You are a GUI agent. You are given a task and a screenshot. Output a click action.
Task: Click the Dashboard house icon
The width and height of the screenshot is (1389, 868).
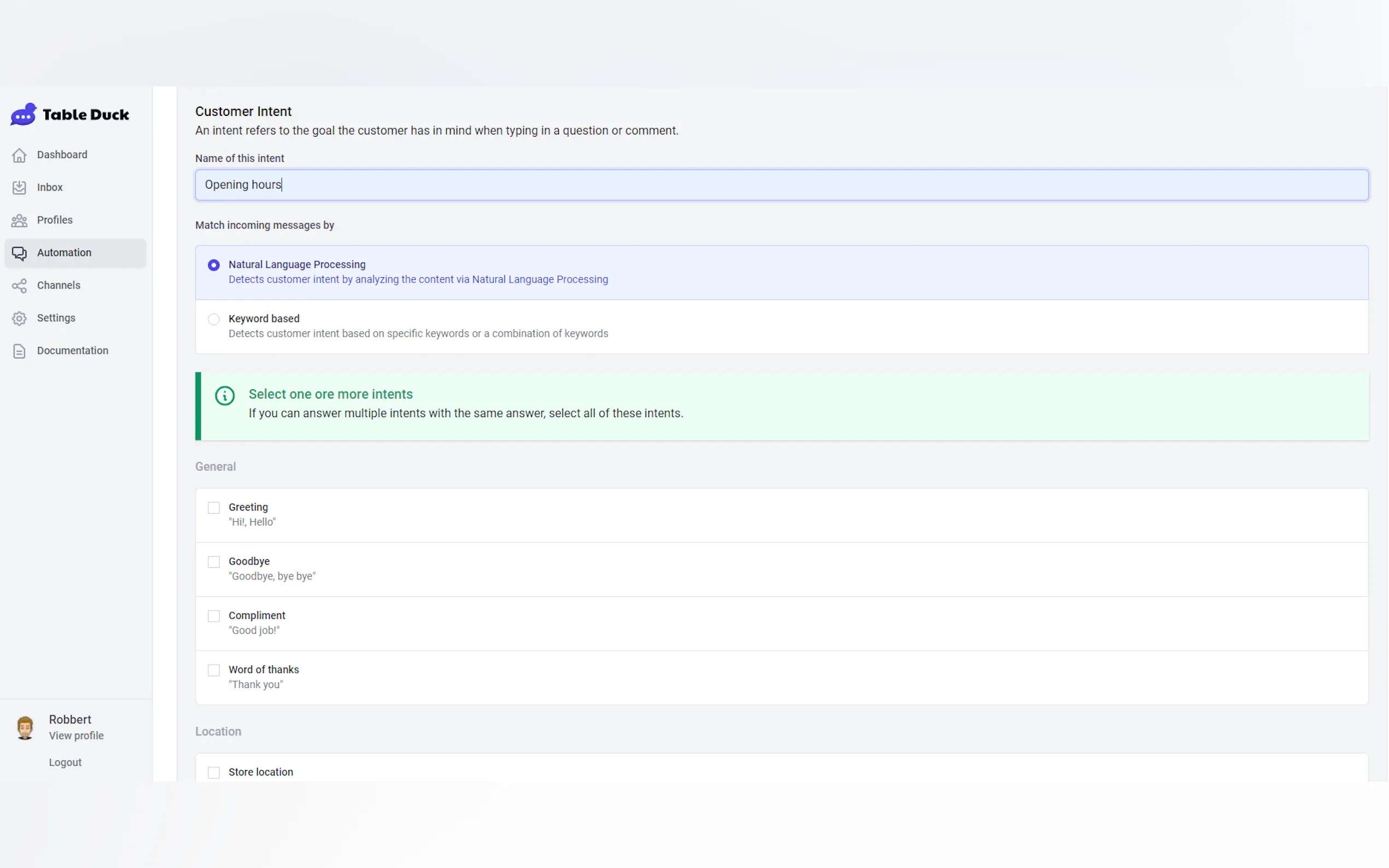(20, 155)
